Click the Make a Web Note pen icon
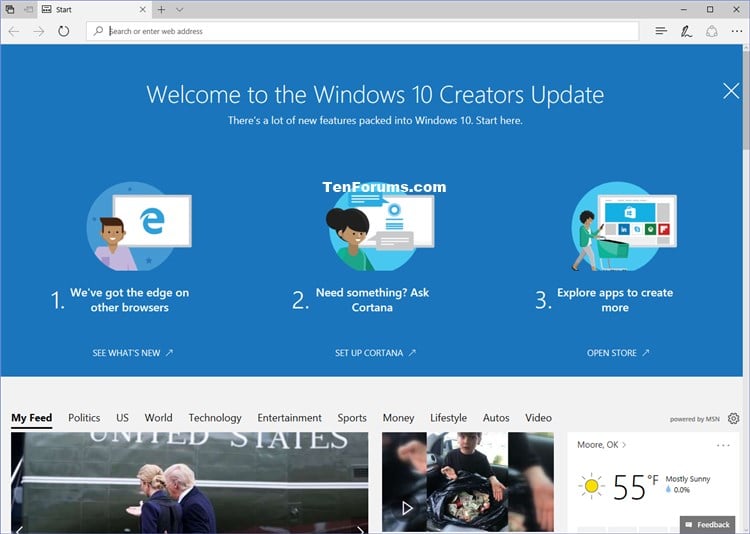 (x=686, y=32)
